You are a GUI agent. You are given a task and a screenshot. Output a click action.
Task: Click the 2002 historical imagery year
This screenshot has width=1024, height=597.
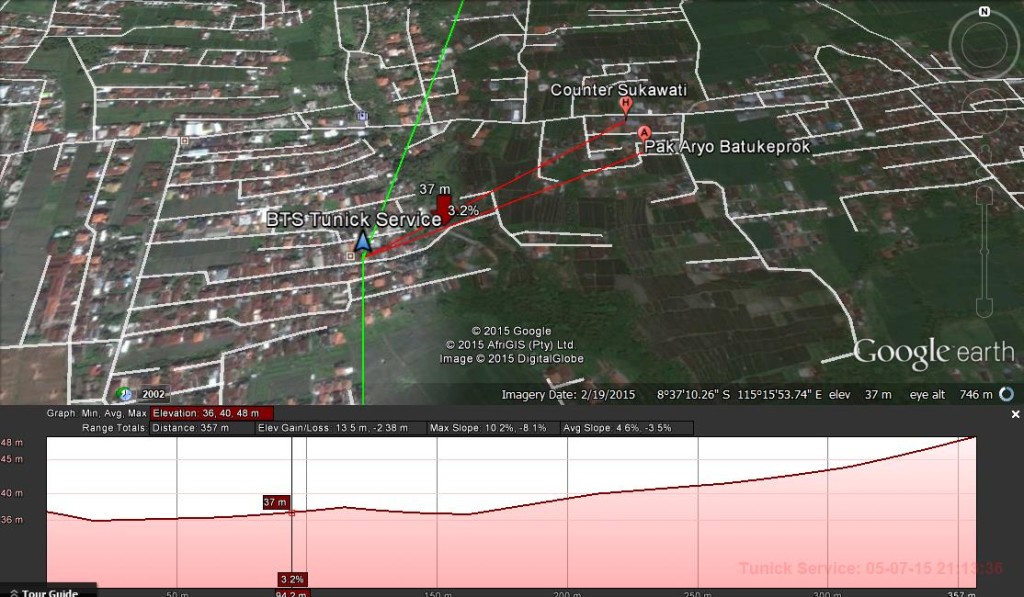(153, 394)
